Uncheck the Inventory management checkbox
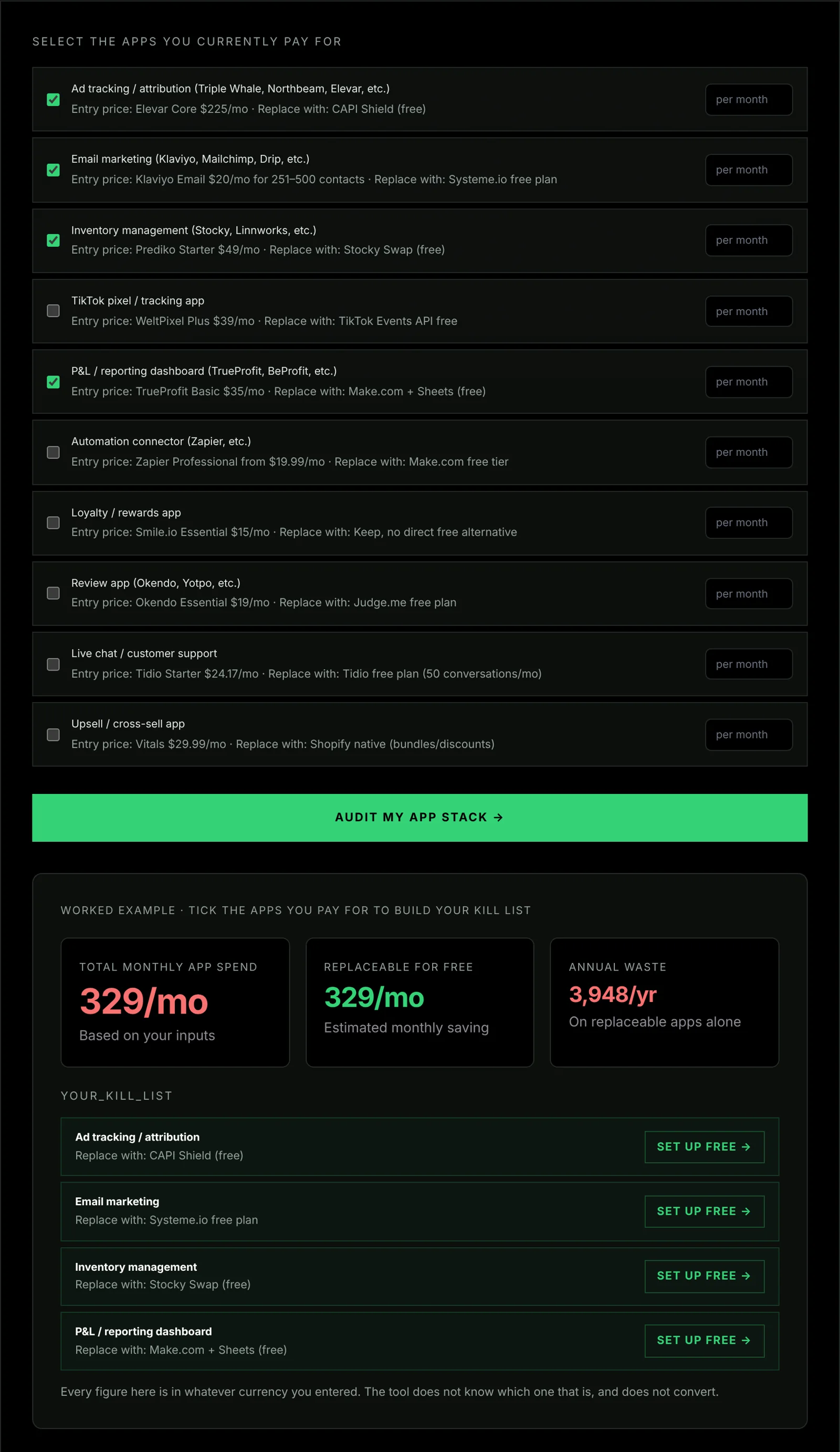This screenshot has height=1452, width=840. tap(53, 241)
